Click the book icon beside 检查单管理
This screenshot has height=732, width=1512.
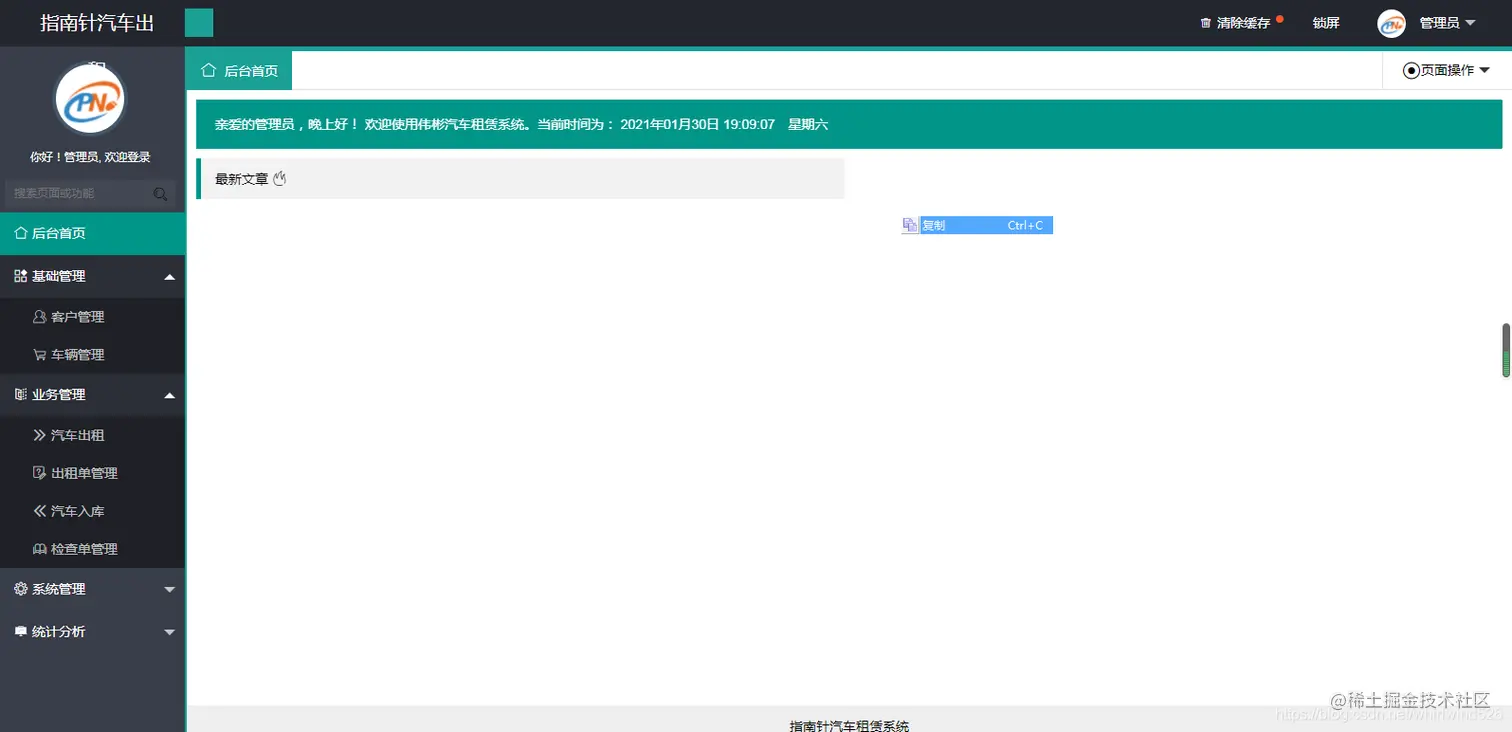click(40, 549)
